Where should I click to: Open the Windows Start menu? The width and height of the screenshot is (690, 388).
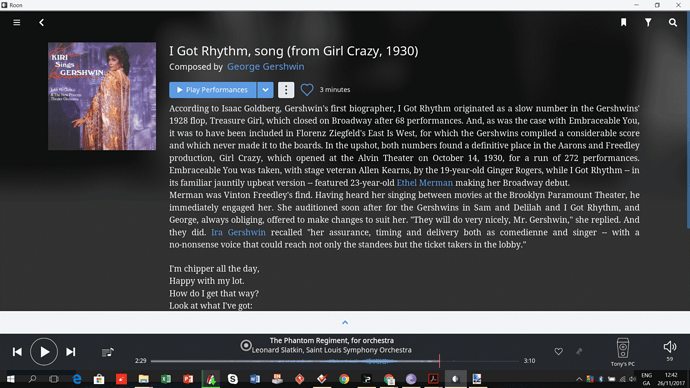10,379
